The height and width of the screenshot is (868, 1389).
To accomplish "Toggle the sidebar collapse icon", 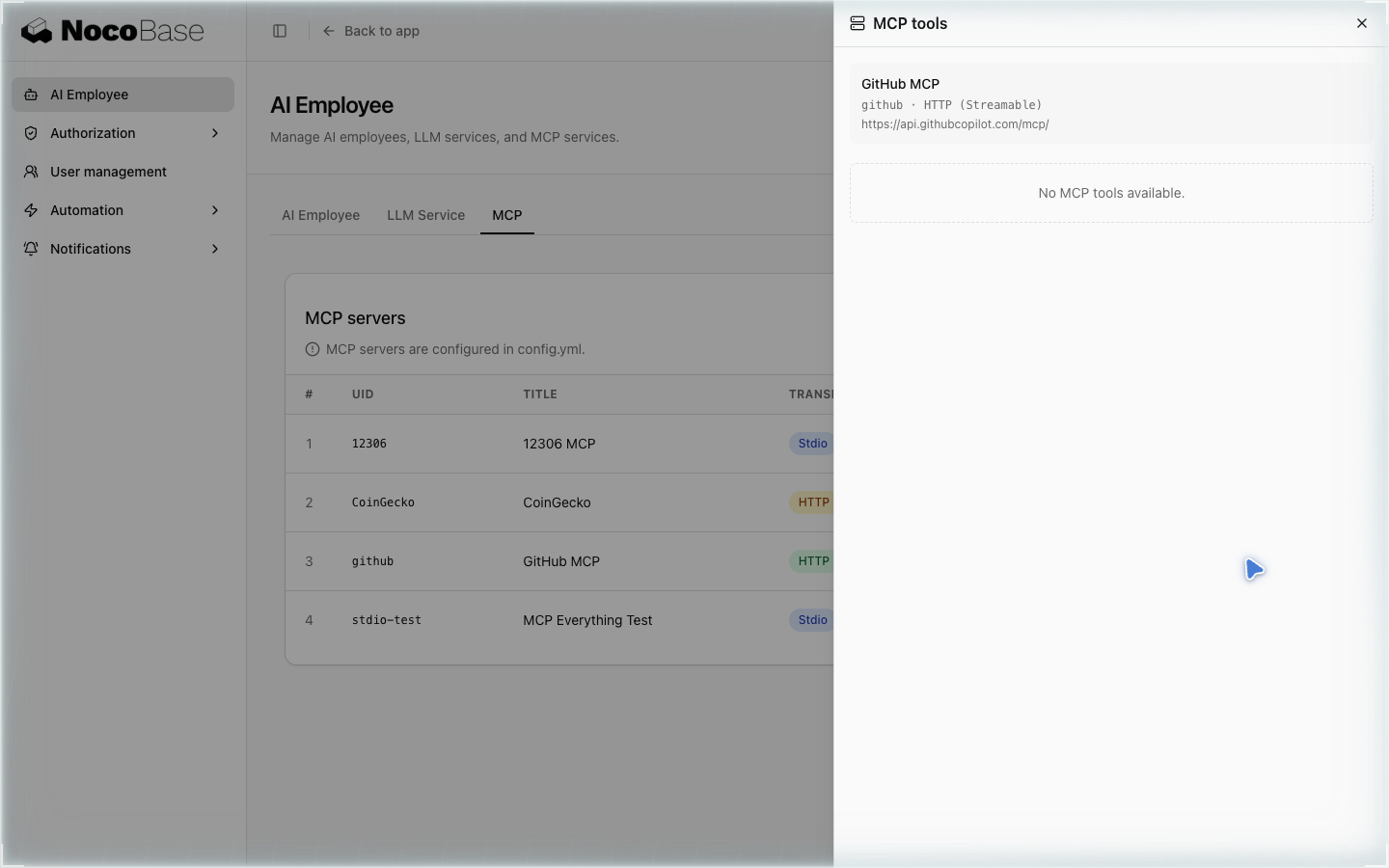I will pyautogui.click(x=280, y=31).
